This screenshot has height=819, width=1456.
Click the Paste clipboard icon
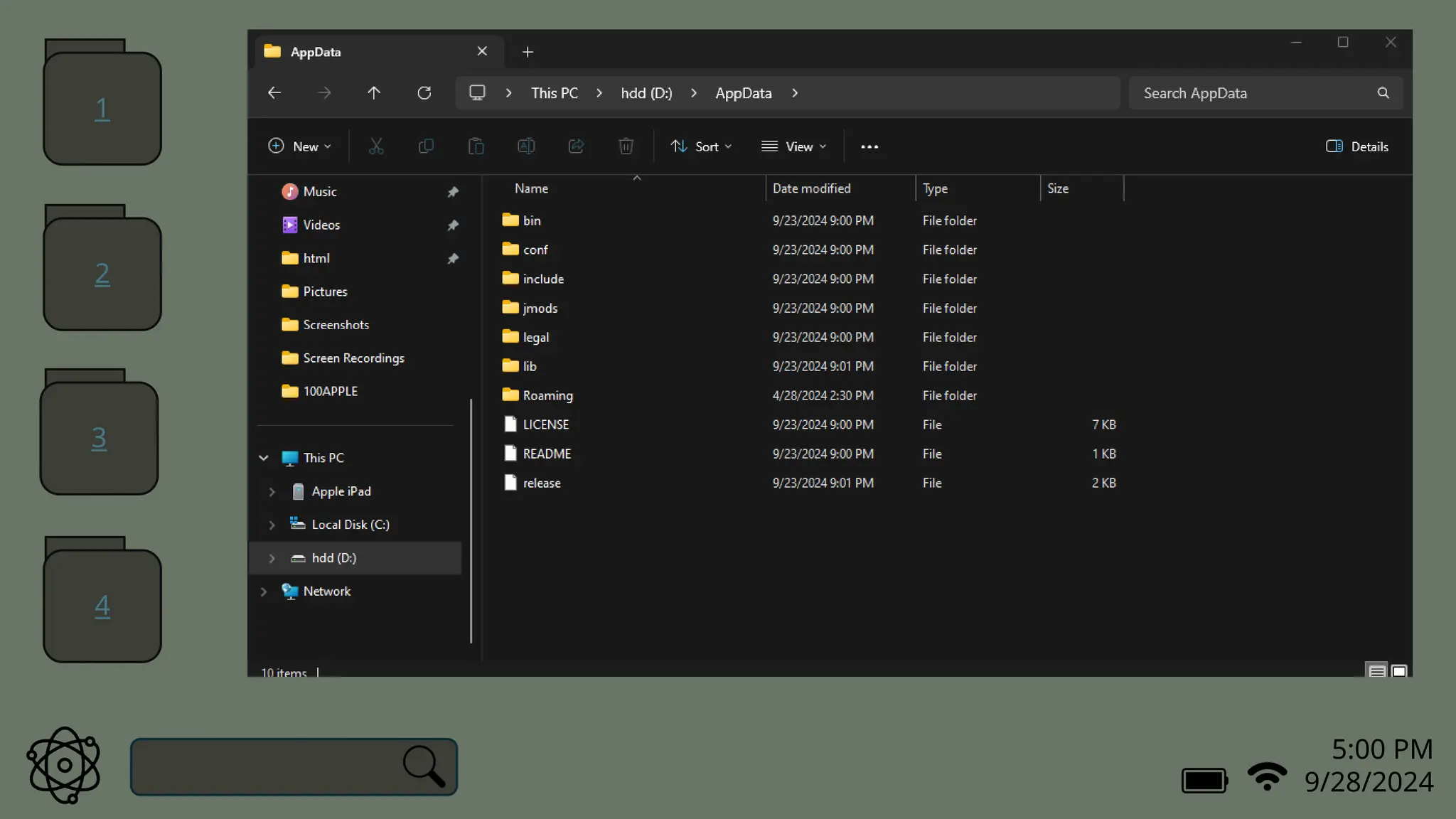[x=476, y=146]
